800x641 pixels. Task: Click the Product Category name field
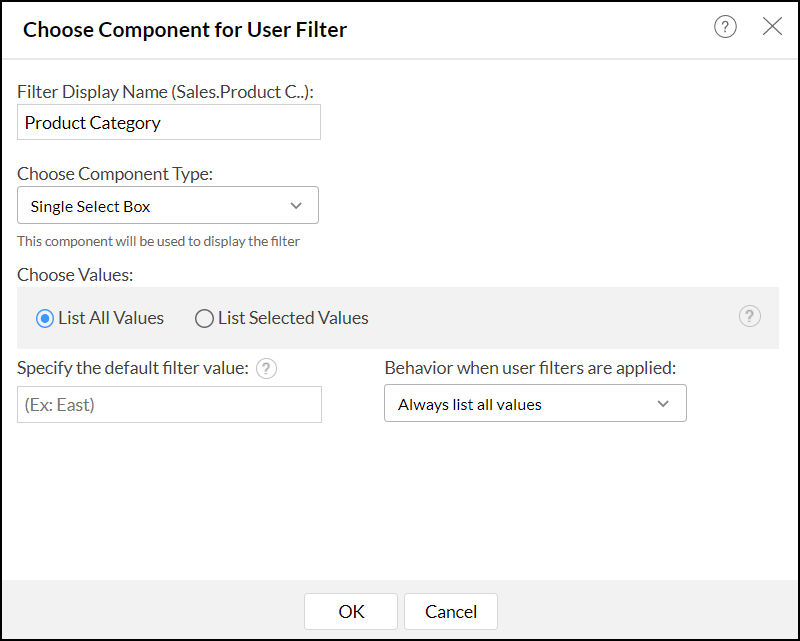168,123
